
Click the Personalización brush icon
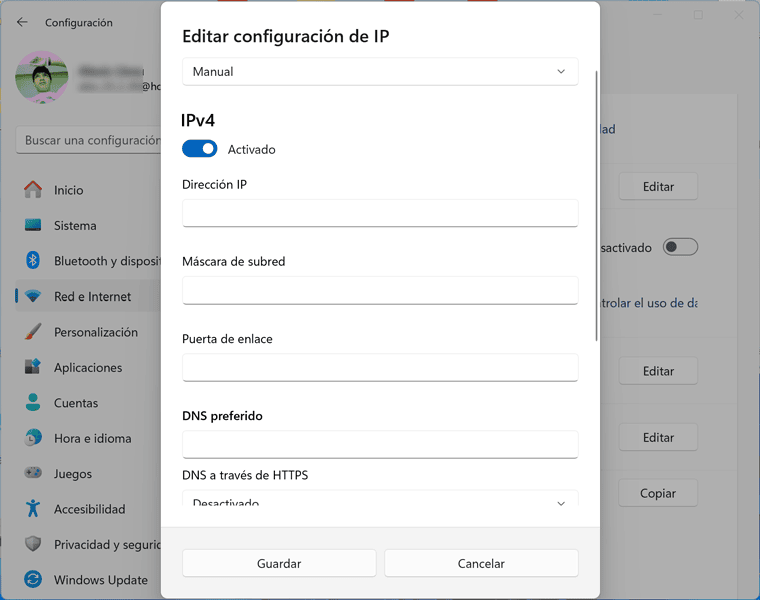tap(33, 332)
